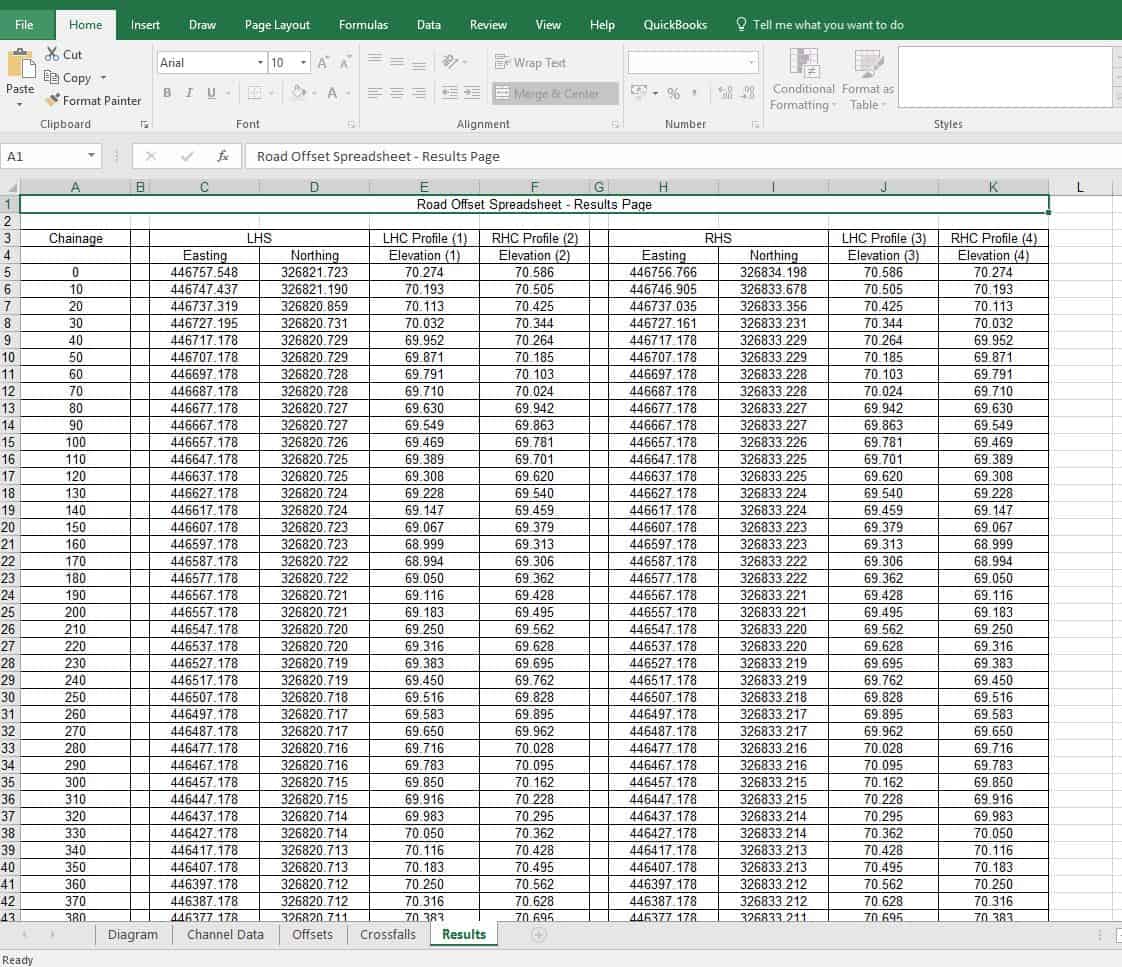Apply the borders icon
1122x967 pixels.
click(254, 93)
